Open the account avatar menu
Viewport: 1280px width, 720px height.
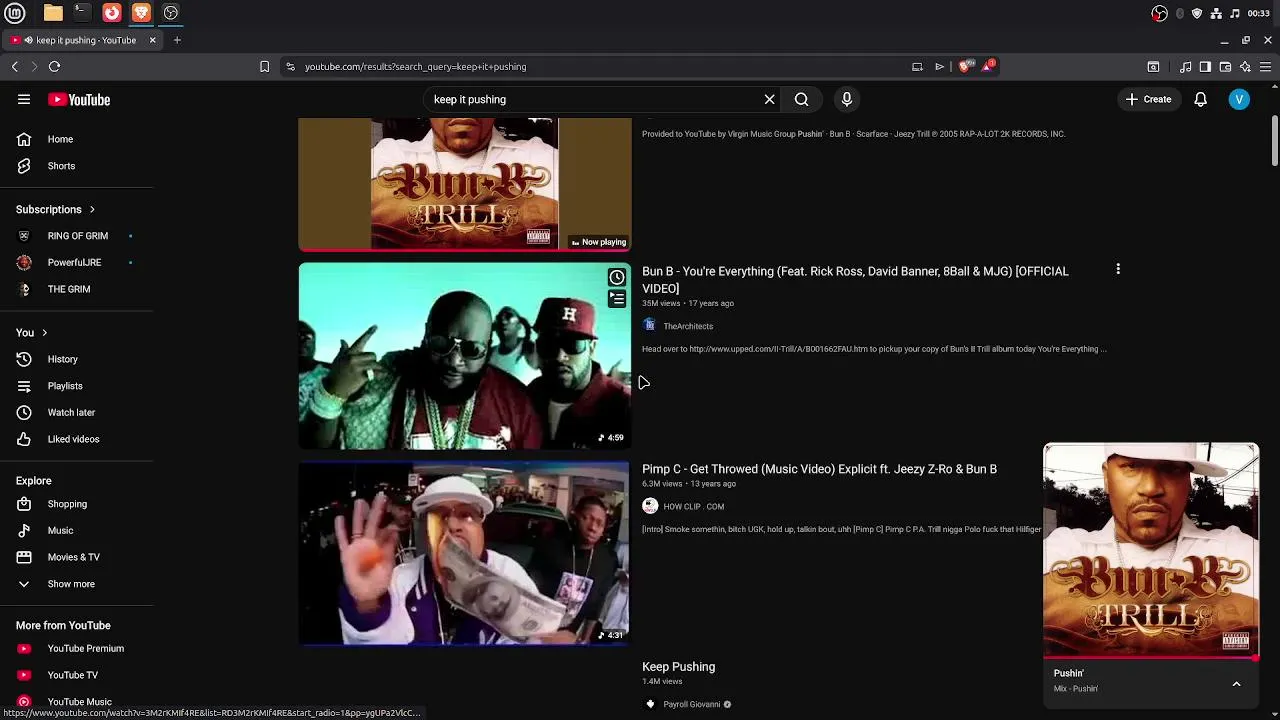pos(1239,99)
